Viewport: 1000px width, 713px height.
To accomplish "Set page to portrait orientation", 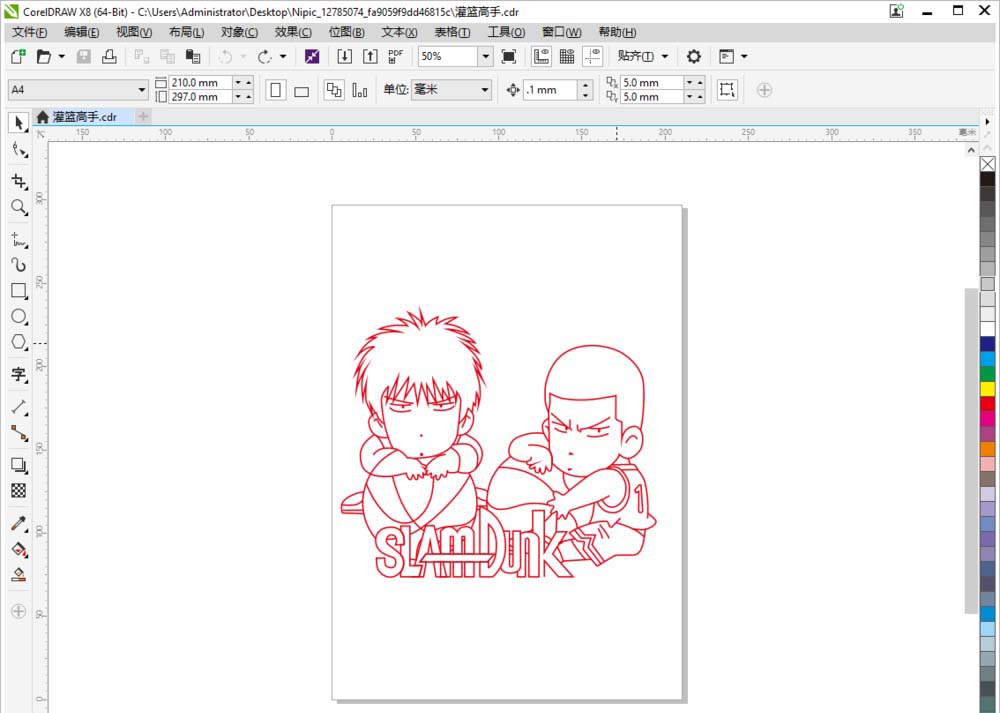I will [276, 90].
